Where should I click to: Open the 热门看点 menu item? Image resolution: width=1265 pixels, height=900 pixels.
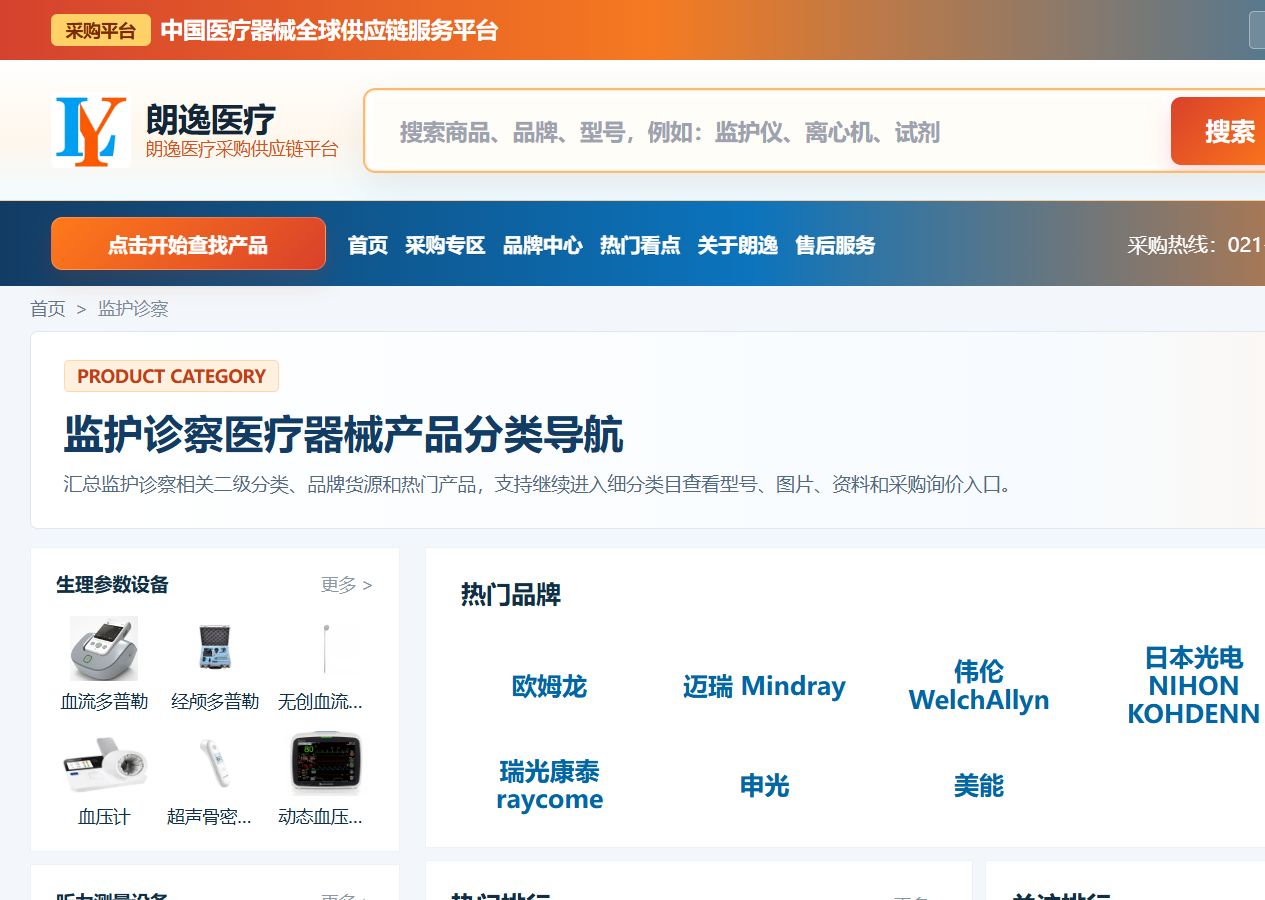point(640,245)
